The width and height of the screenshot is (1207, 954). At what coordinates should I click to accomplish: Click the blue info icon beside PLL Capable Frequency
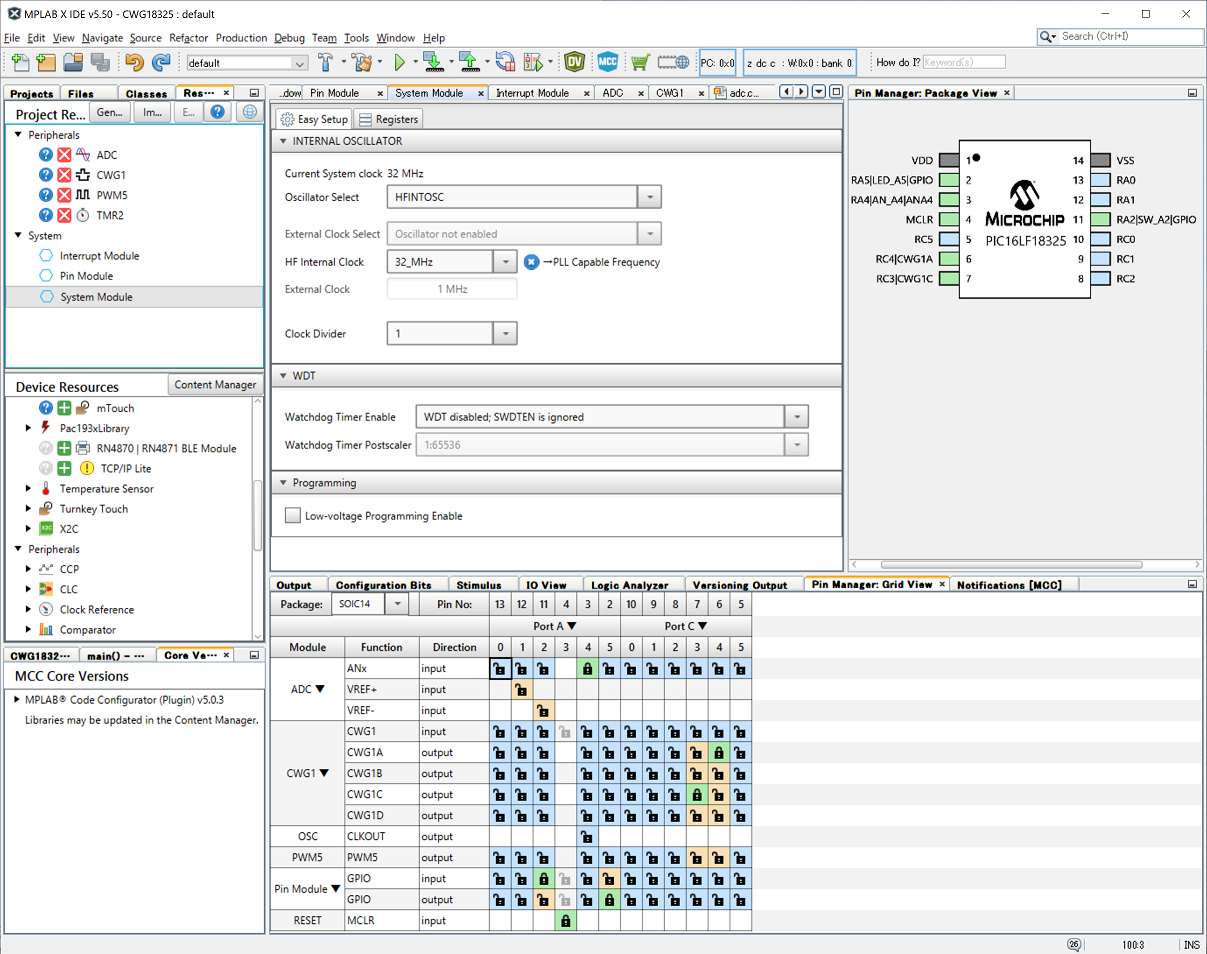pyautogui.click(x=532, y=262)
